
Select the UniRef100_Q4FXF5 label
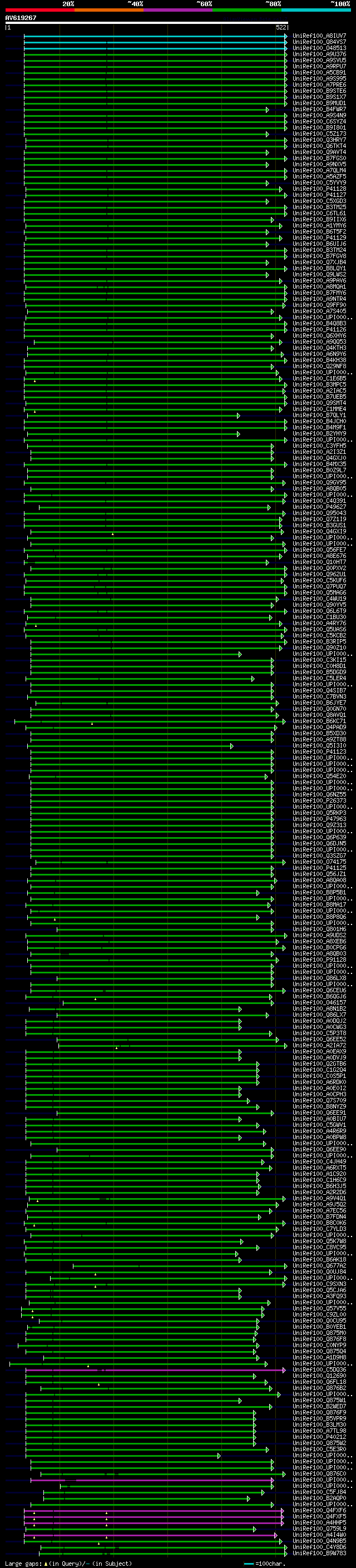[319, 1516]
